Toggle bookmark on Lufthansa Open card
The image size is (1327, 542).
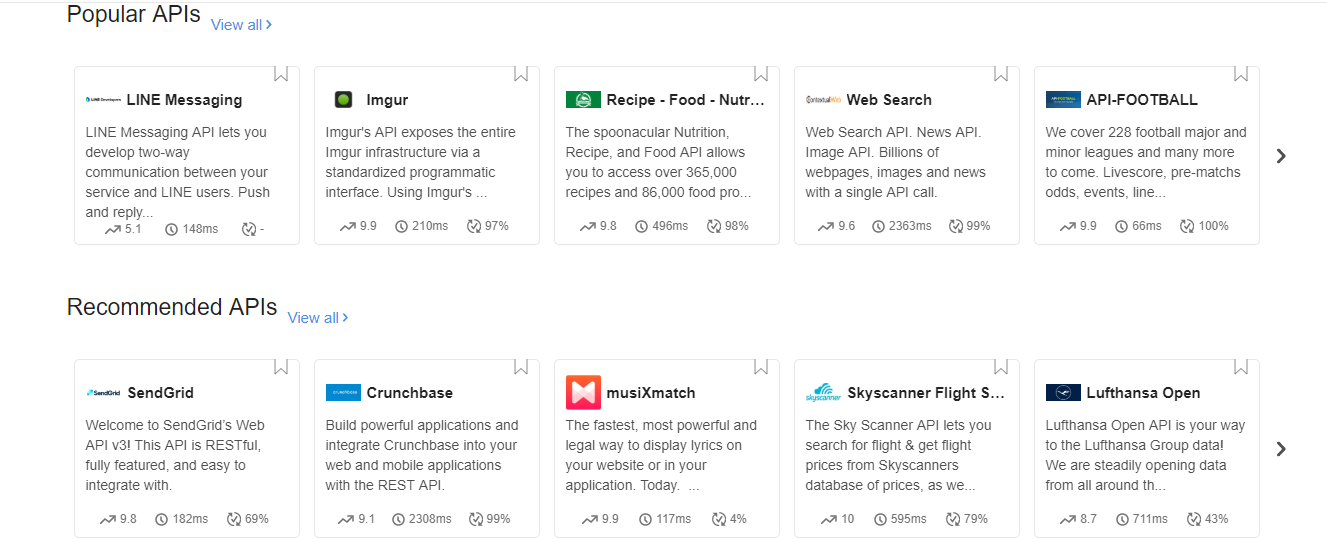[1241, 366]
